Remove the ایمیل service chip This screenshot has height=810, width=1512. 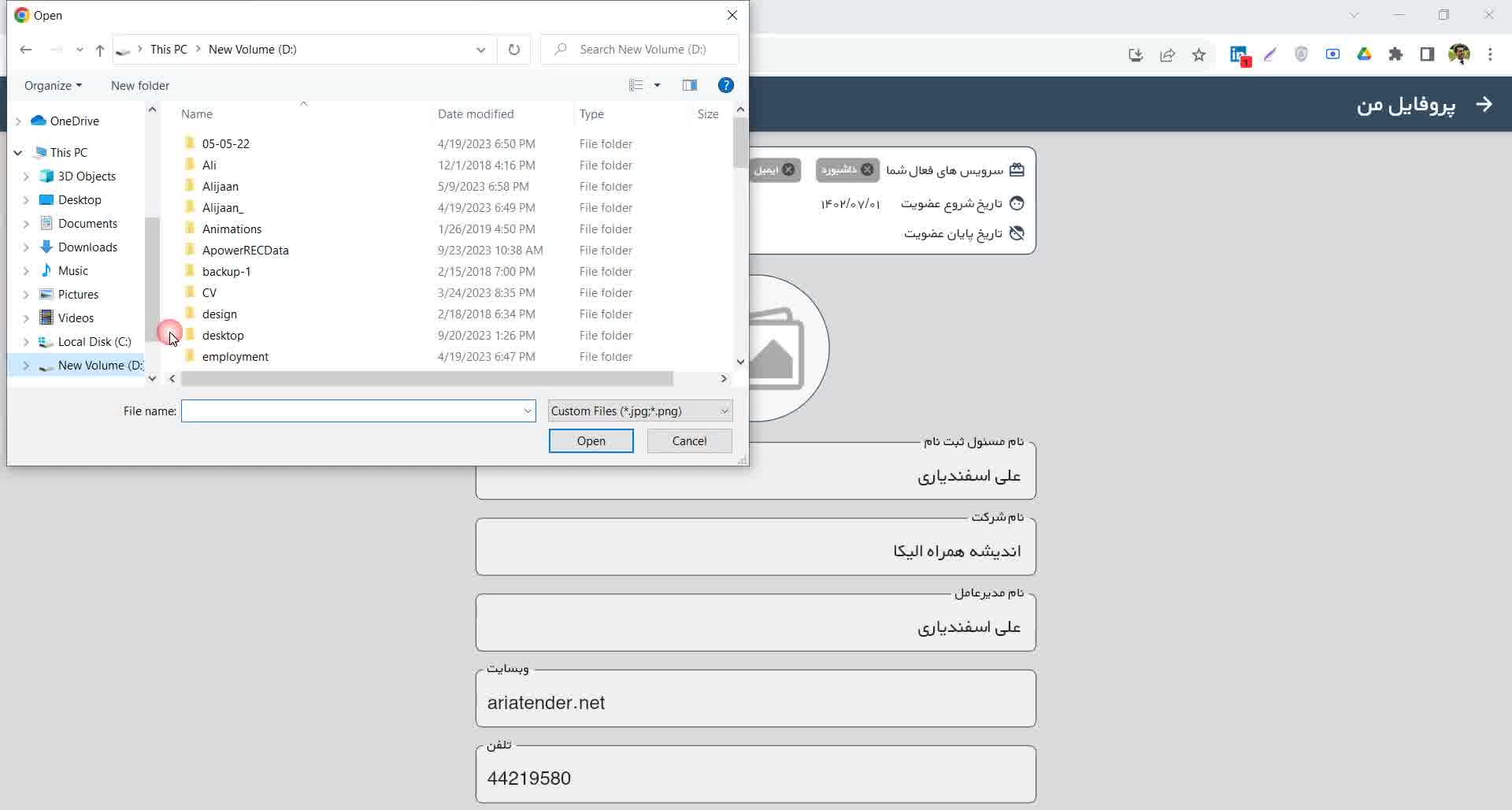click(x=788, y=169)
